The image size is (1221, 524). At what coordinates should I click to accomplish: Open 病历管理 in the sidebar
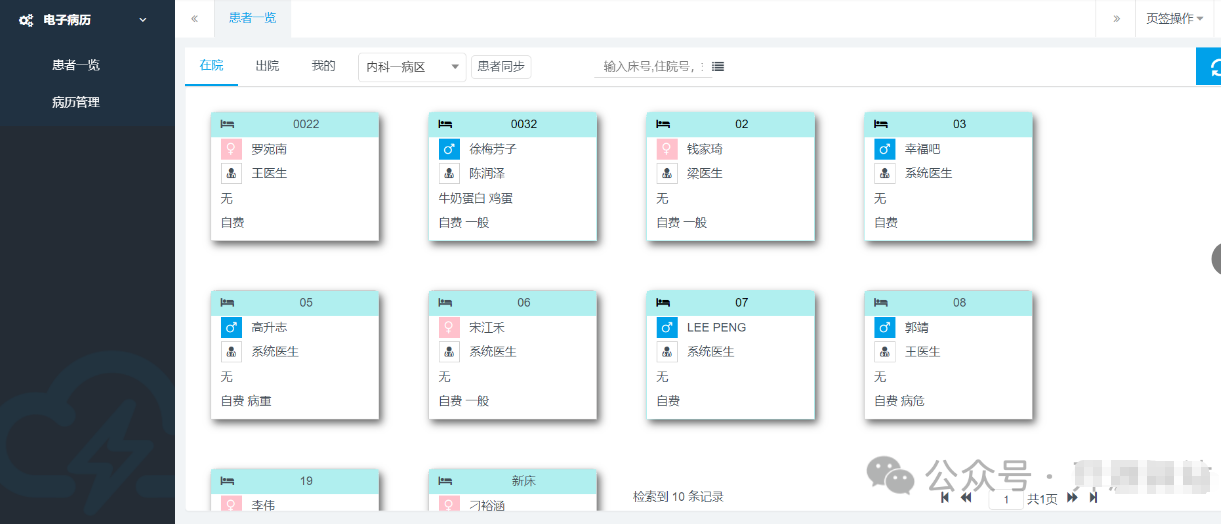pyautogui.click(x=76, y=102)
